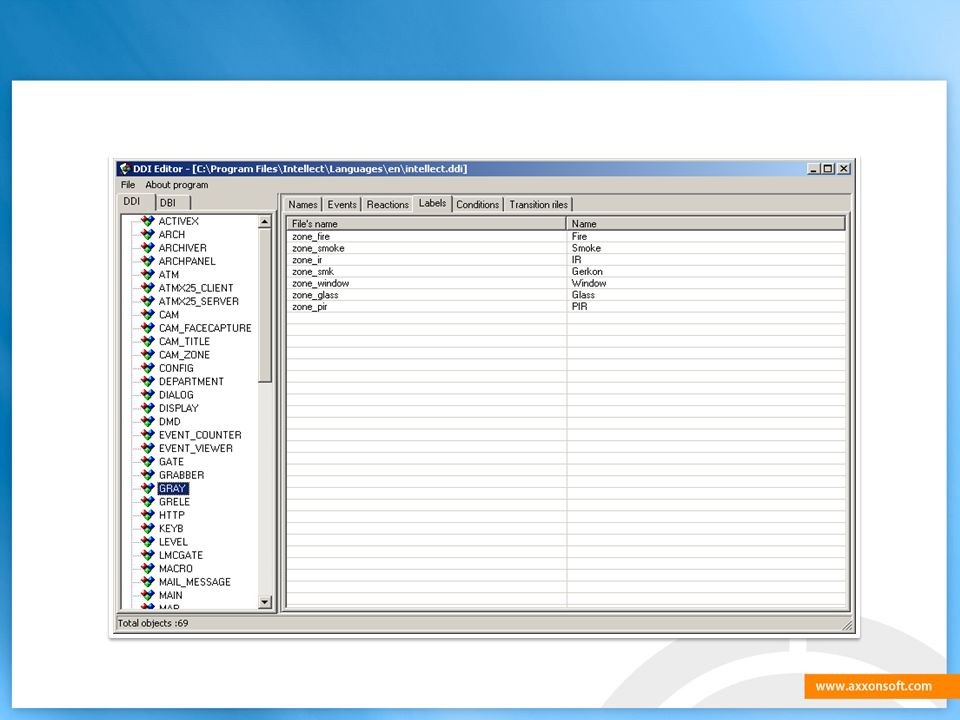960x720 pixels.
Task: Click the tree scrollbar up arrow
Action: 265,222
